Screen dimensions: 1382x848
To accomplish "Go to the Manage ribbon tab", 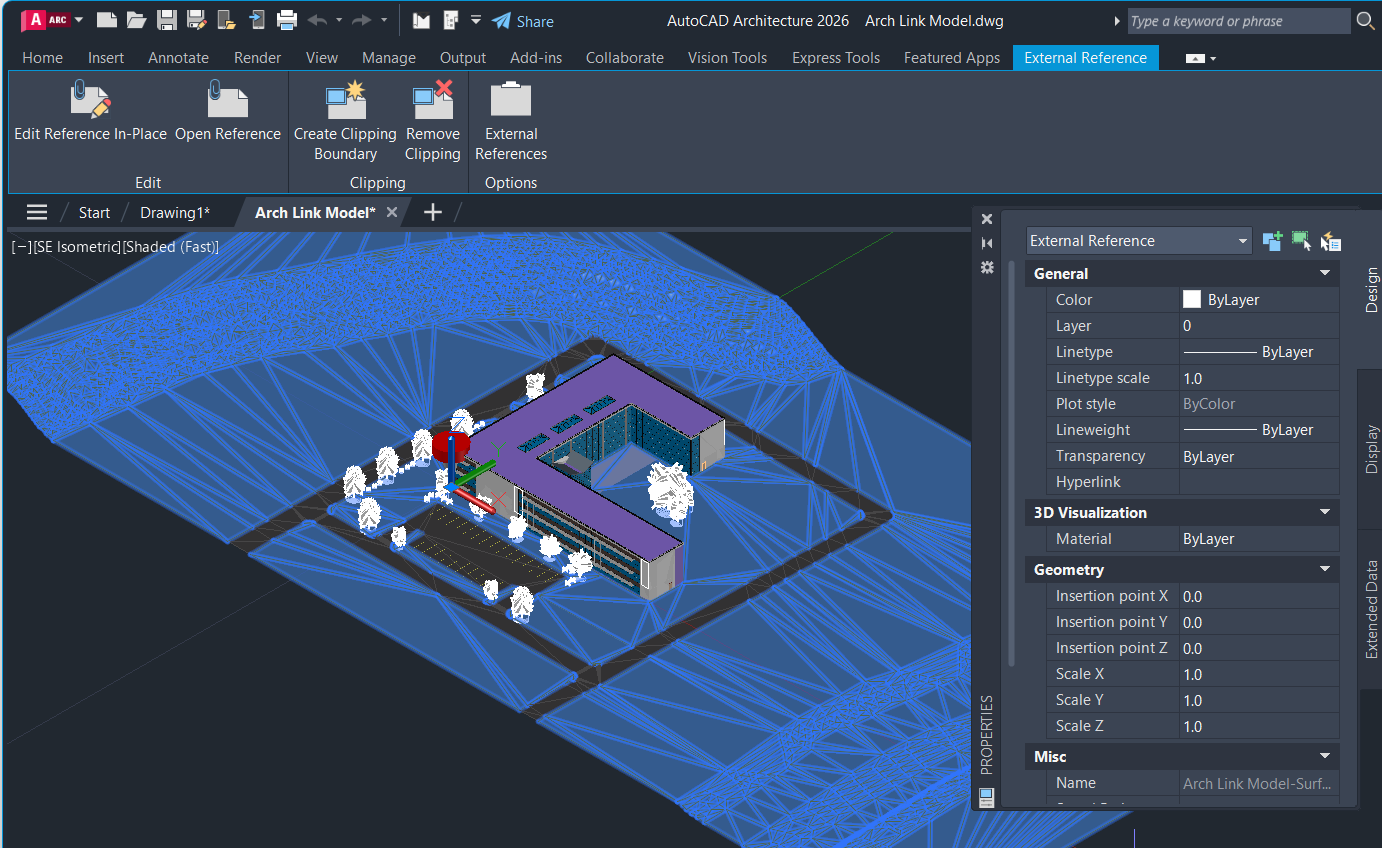I will point(389,58).
